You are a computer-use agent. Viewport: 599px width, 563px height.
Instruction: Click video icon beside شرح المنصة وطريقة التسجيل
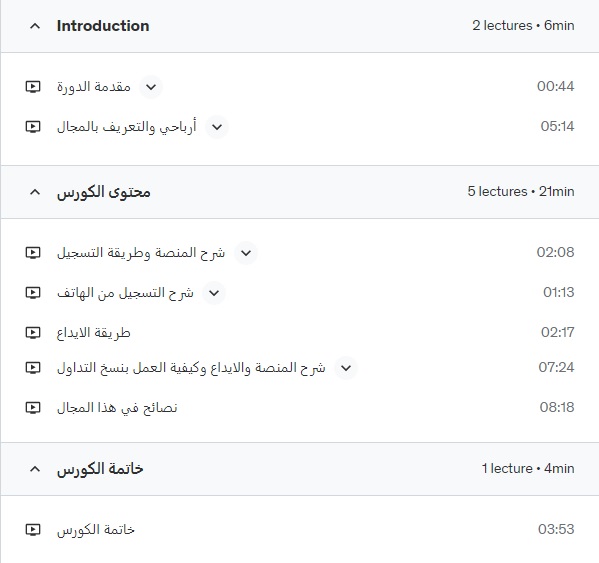point(33,252)
